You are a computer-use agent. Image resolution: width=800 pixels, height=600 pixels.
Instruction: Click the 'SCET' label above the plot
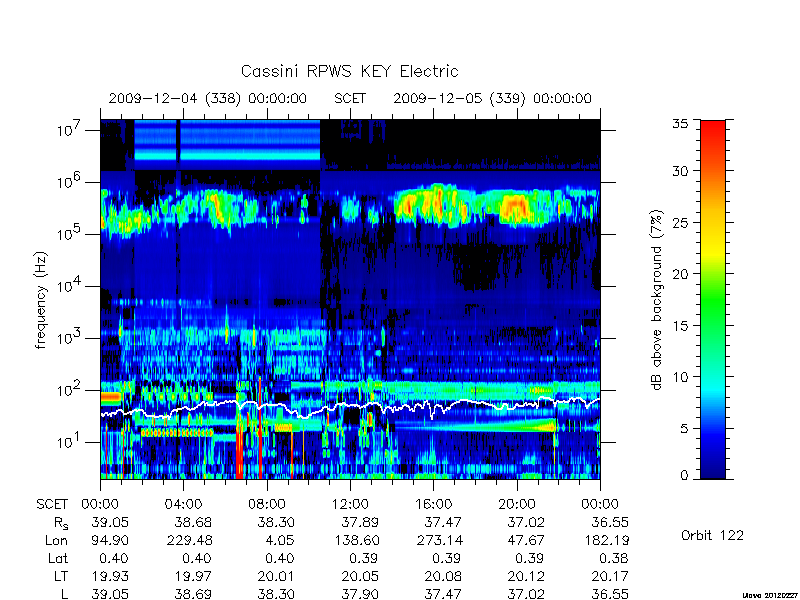(350, 98)
